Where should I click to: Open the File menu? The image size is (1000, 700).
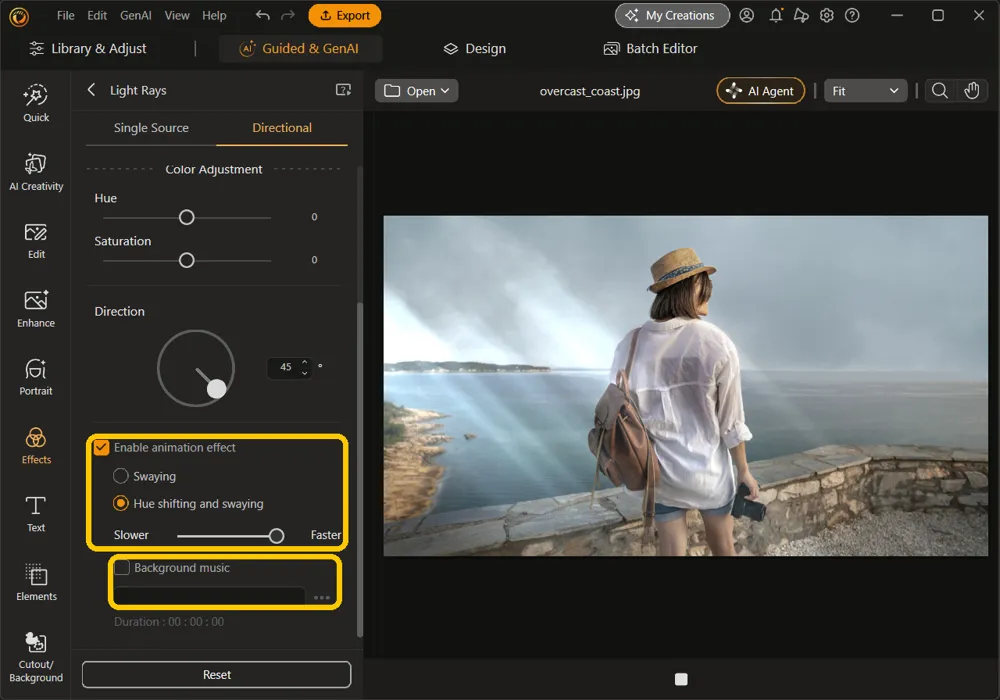(x=65, y=15)
